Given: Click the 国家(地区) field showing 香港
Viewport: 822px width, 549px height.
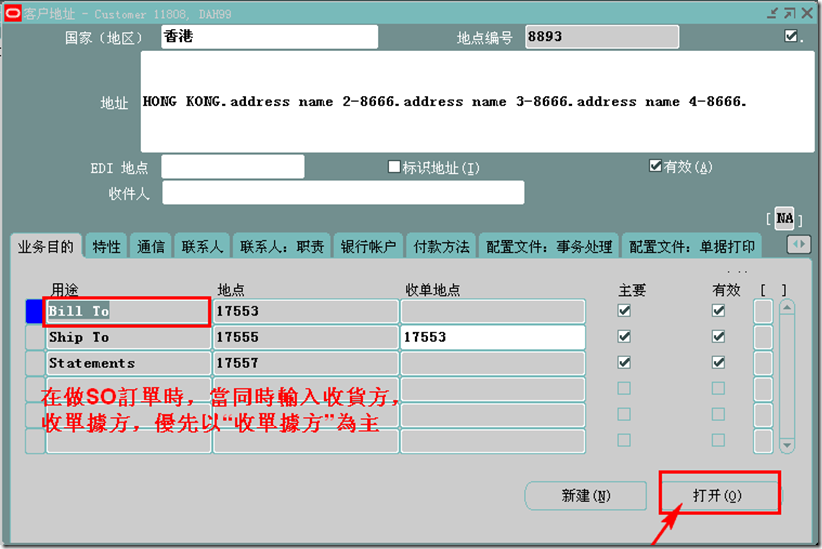Looking at the screenshot, I should point(269,37).
